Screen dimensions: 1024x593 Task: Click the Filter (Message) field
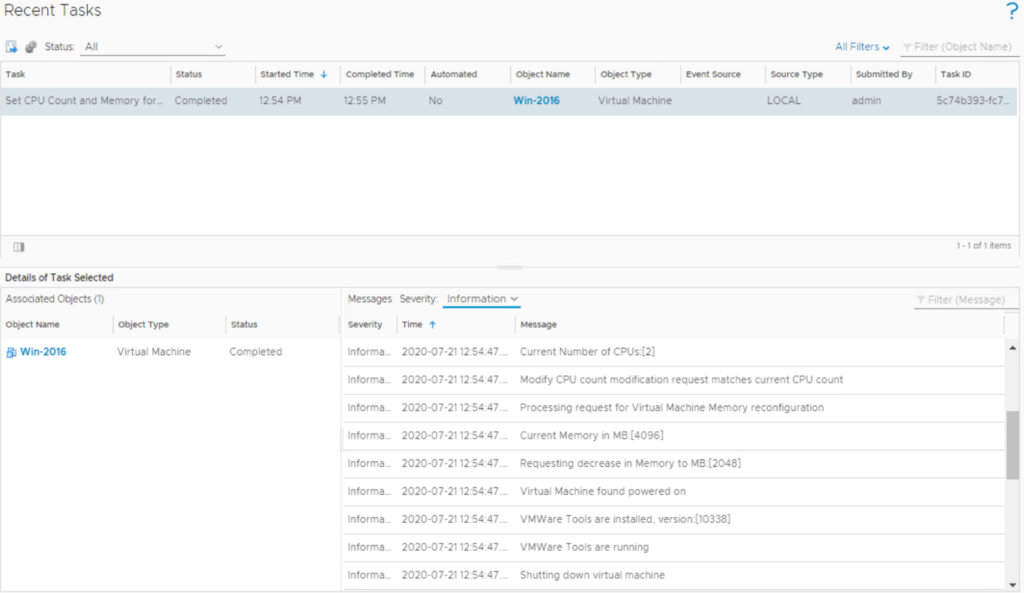click(x=964, y=300)
